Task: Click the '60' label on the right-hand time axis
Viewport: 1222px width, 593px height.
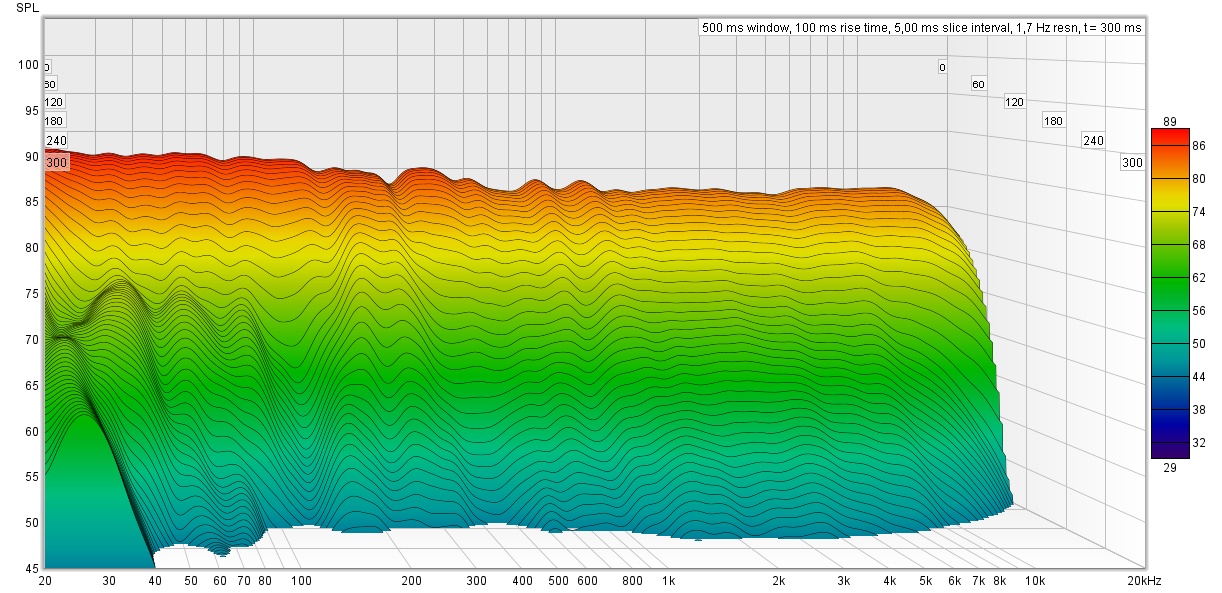Action: (978, 85)
